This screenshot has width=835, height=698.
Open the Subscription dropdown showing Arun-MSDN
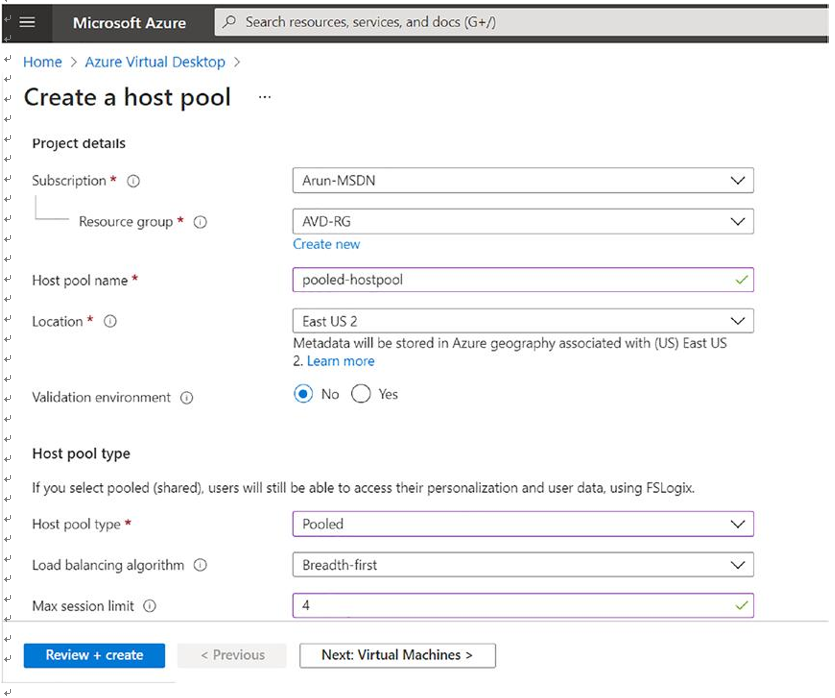523,180
